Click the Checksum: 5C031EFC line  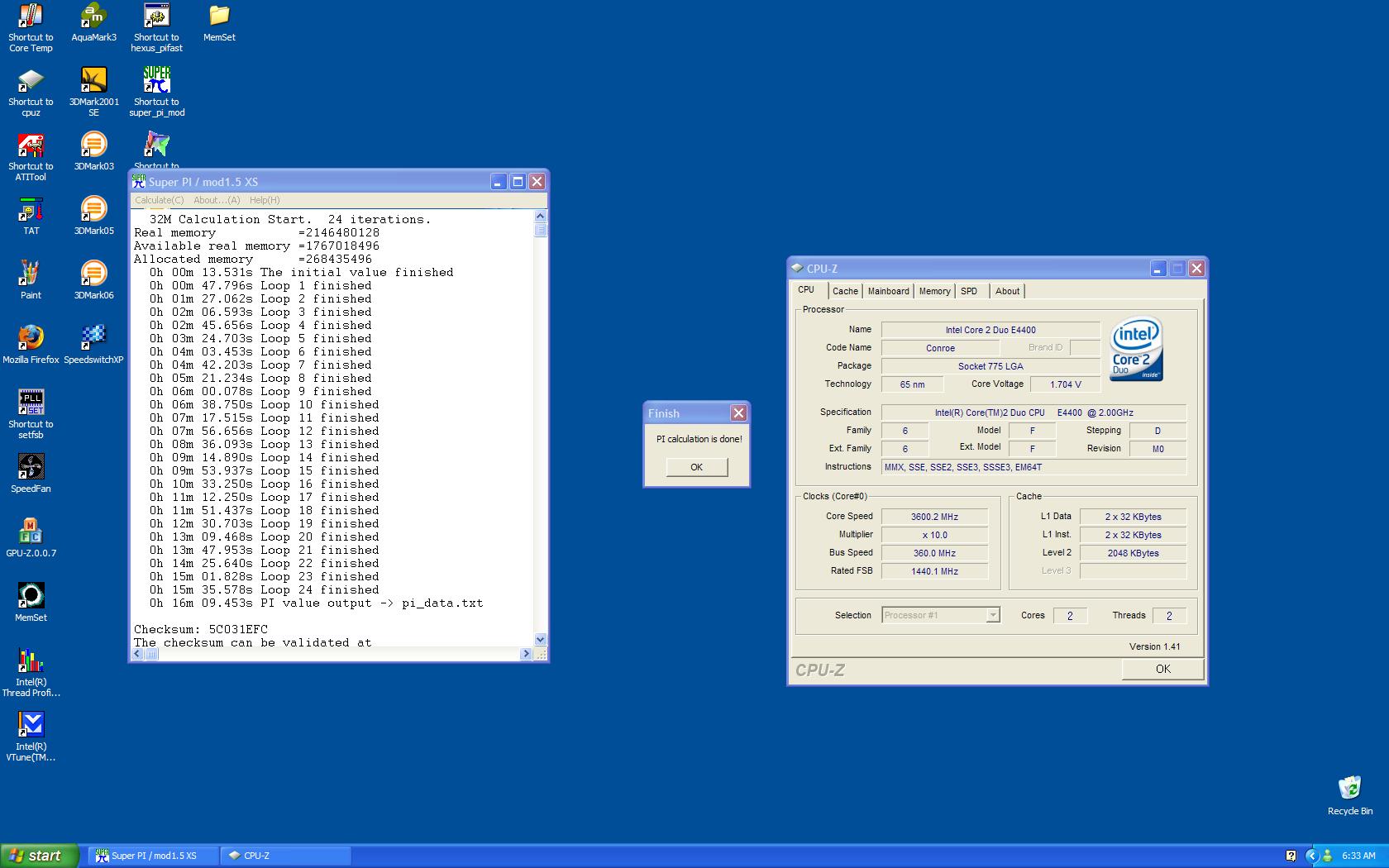coord(201,629)
